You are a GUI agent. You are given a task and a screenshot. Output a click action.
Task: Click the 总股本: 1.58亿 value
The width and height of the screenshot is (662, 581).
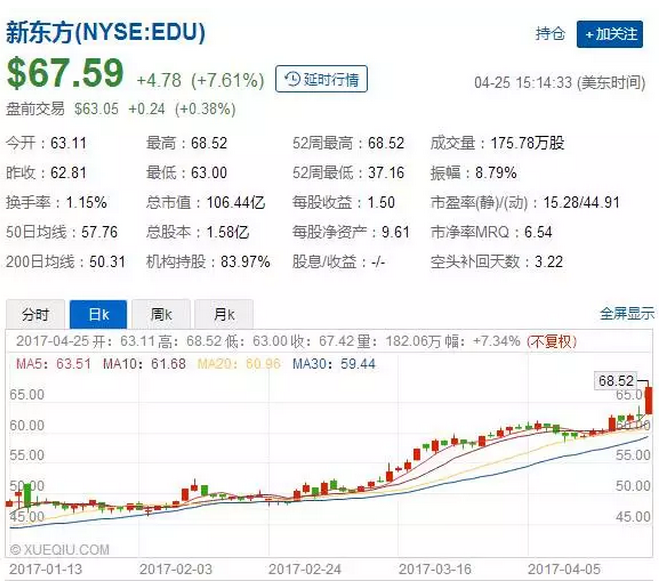coord(228,232)
